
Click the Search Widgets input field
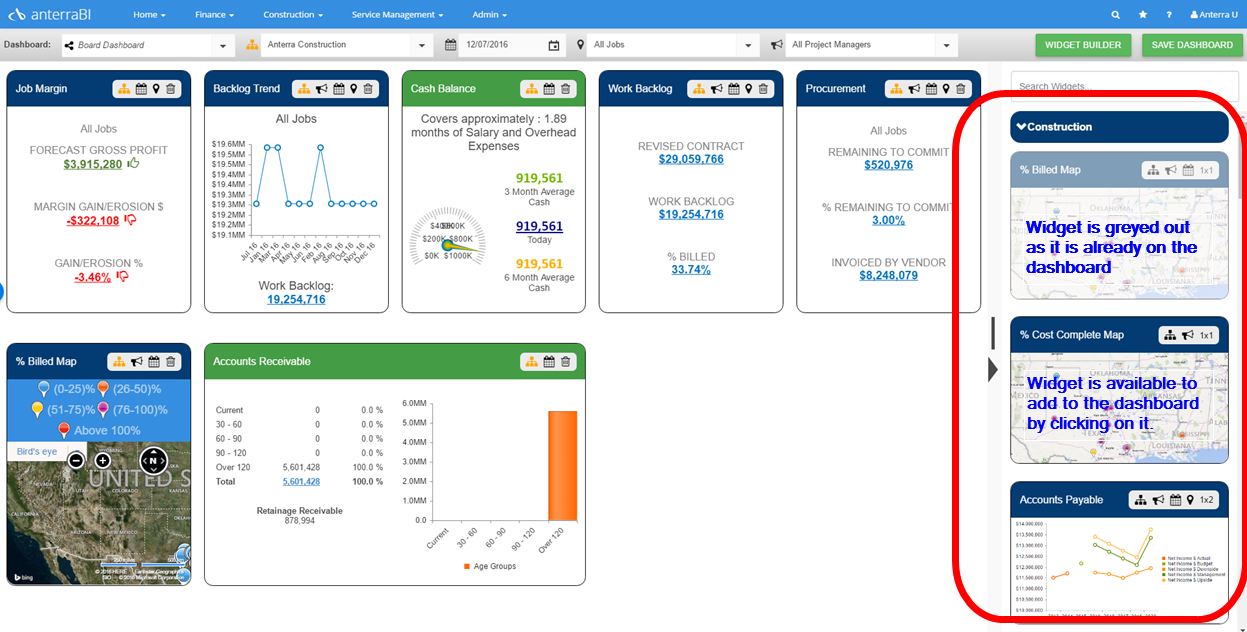click(1118, 86)
